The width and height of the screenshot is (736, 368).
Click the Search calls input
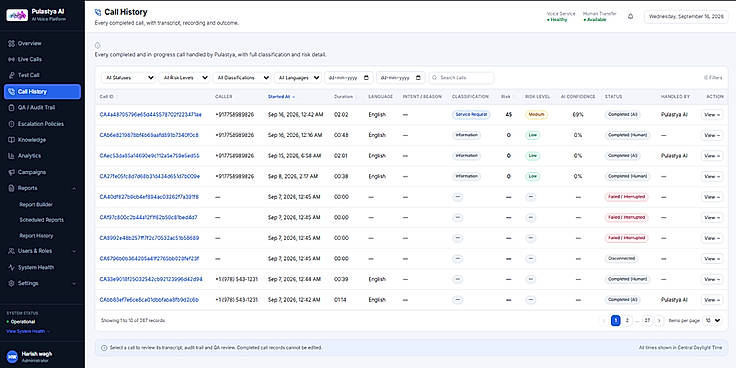(x=461, y=78)
